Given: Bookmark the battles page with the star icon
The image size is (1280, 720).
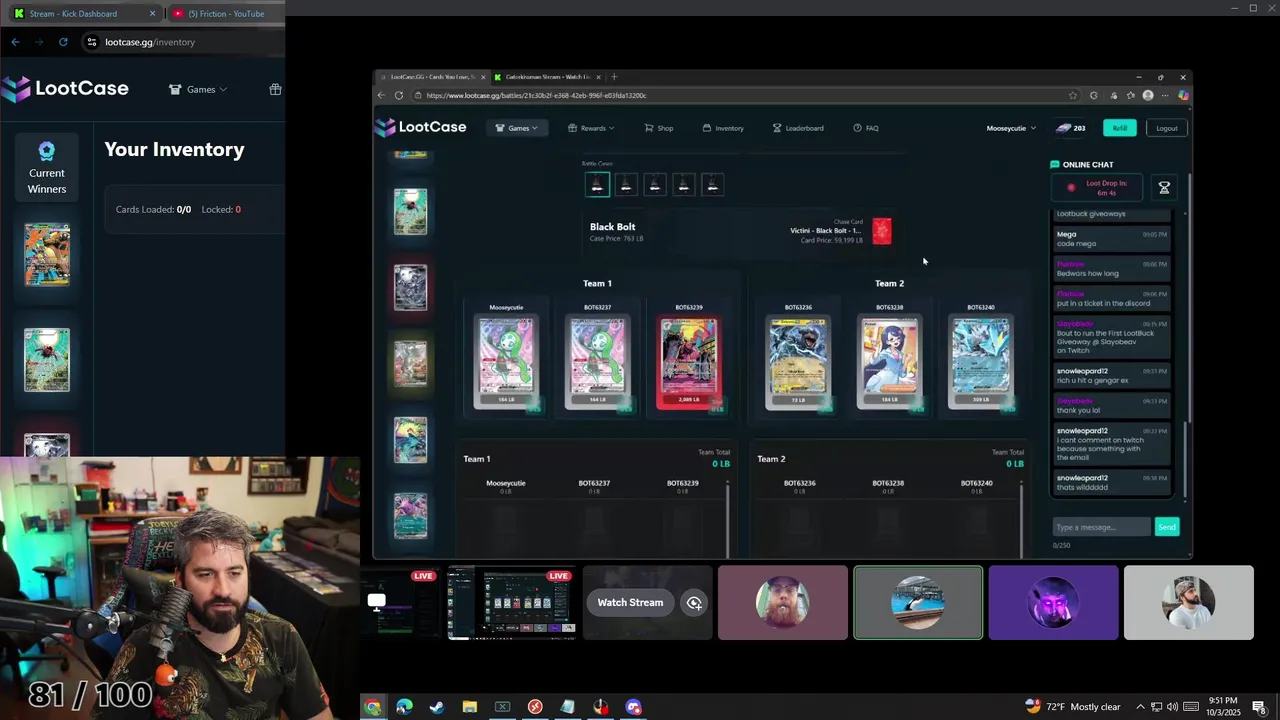Looking at the screenshot, I should pos(1073,95).
